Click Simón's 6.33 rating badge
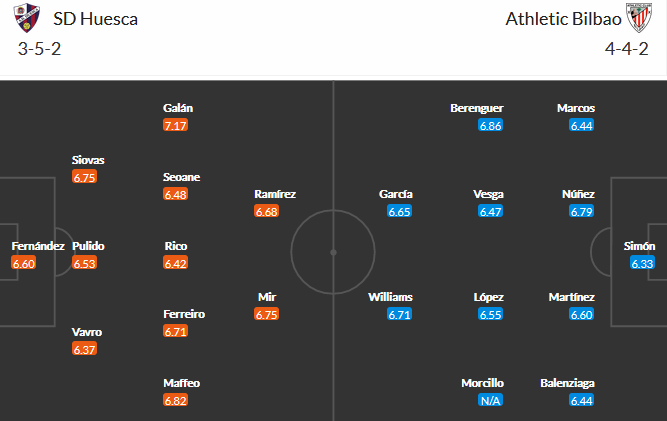The width and height of the screenshot is (667, 421). click(642, 263)
